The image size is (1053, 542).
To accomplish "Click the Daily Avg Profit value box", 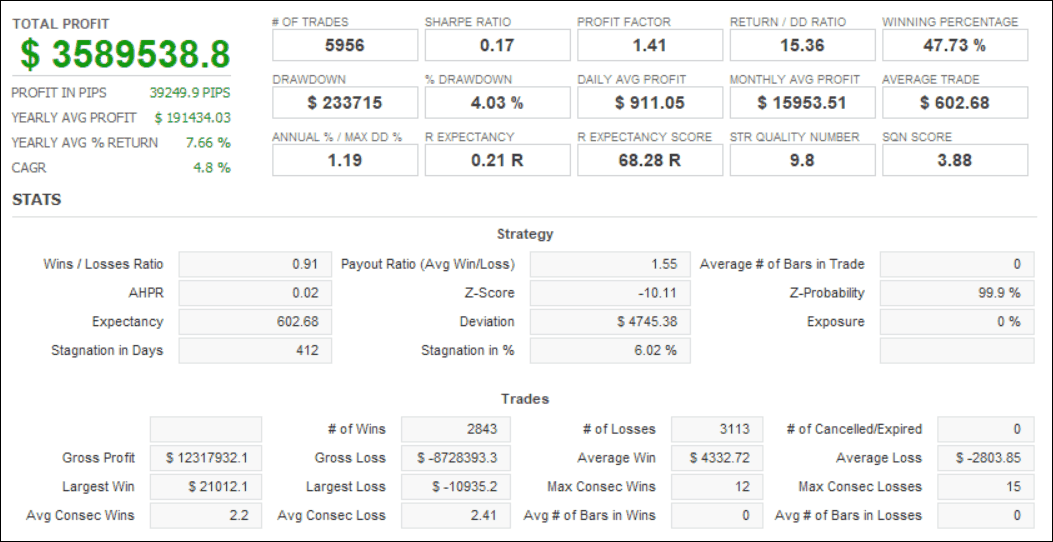I will click(650, 102).
